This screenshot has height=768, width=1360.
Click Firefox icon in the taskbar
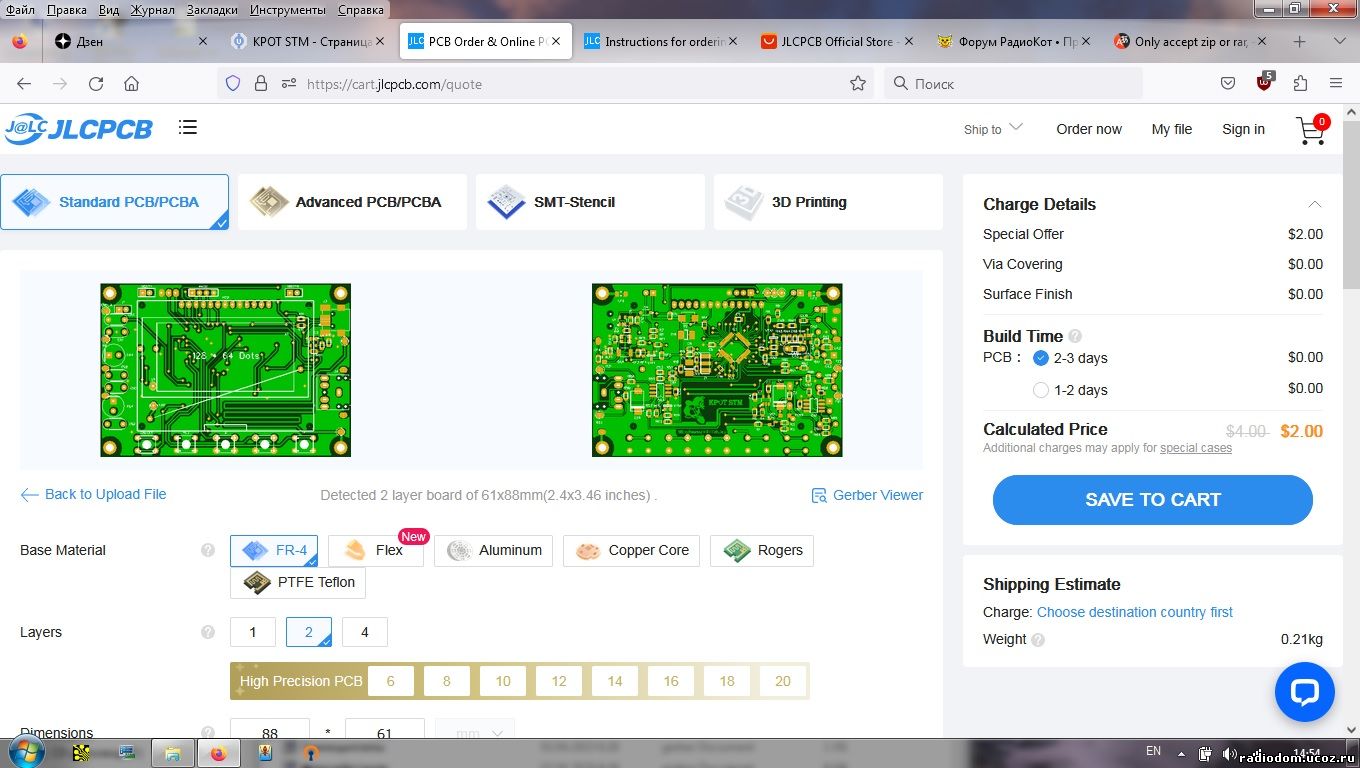218,753
